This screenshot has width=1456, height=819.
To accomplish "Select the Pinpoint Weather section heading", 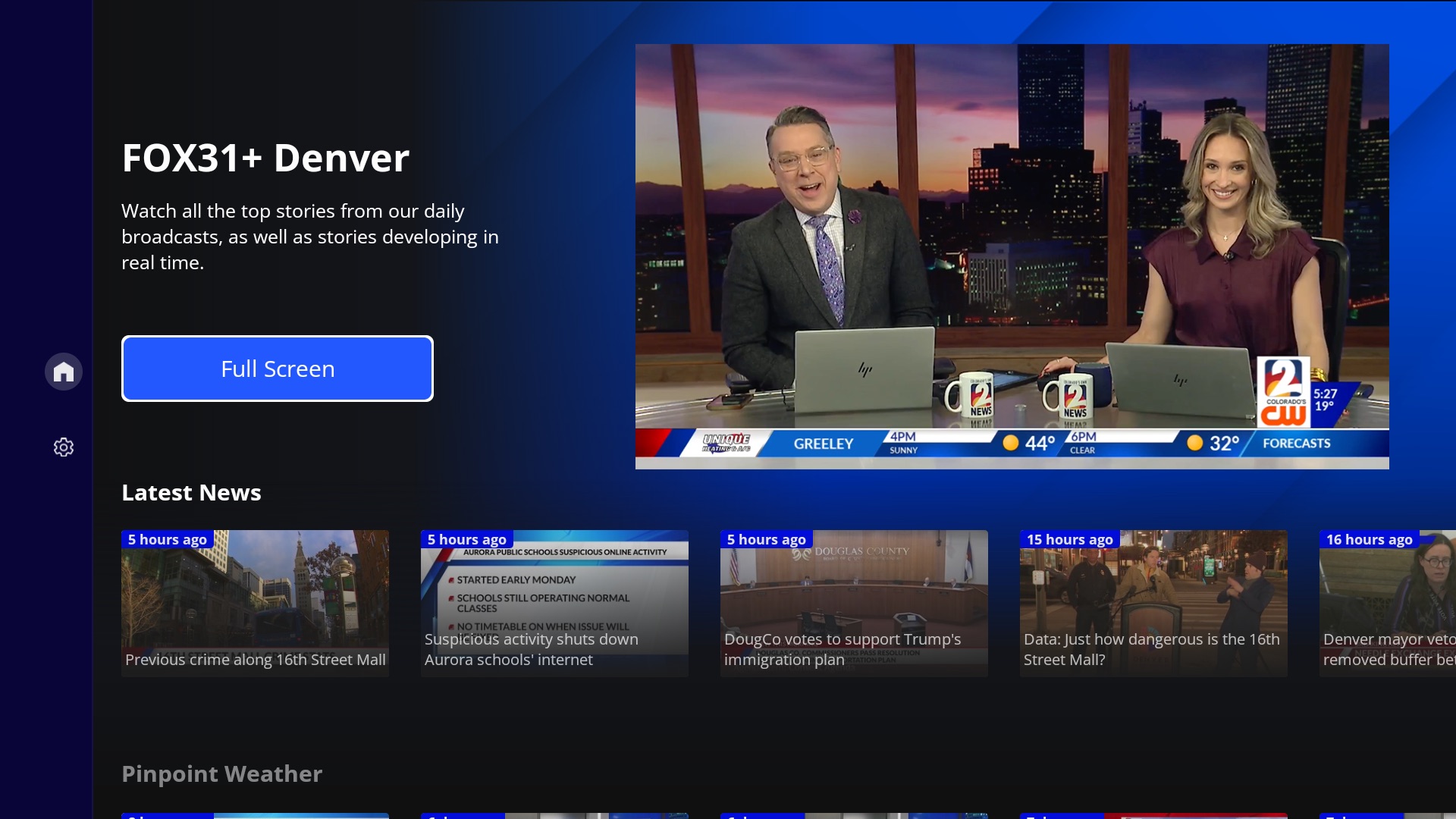I will tap(222, 773).
